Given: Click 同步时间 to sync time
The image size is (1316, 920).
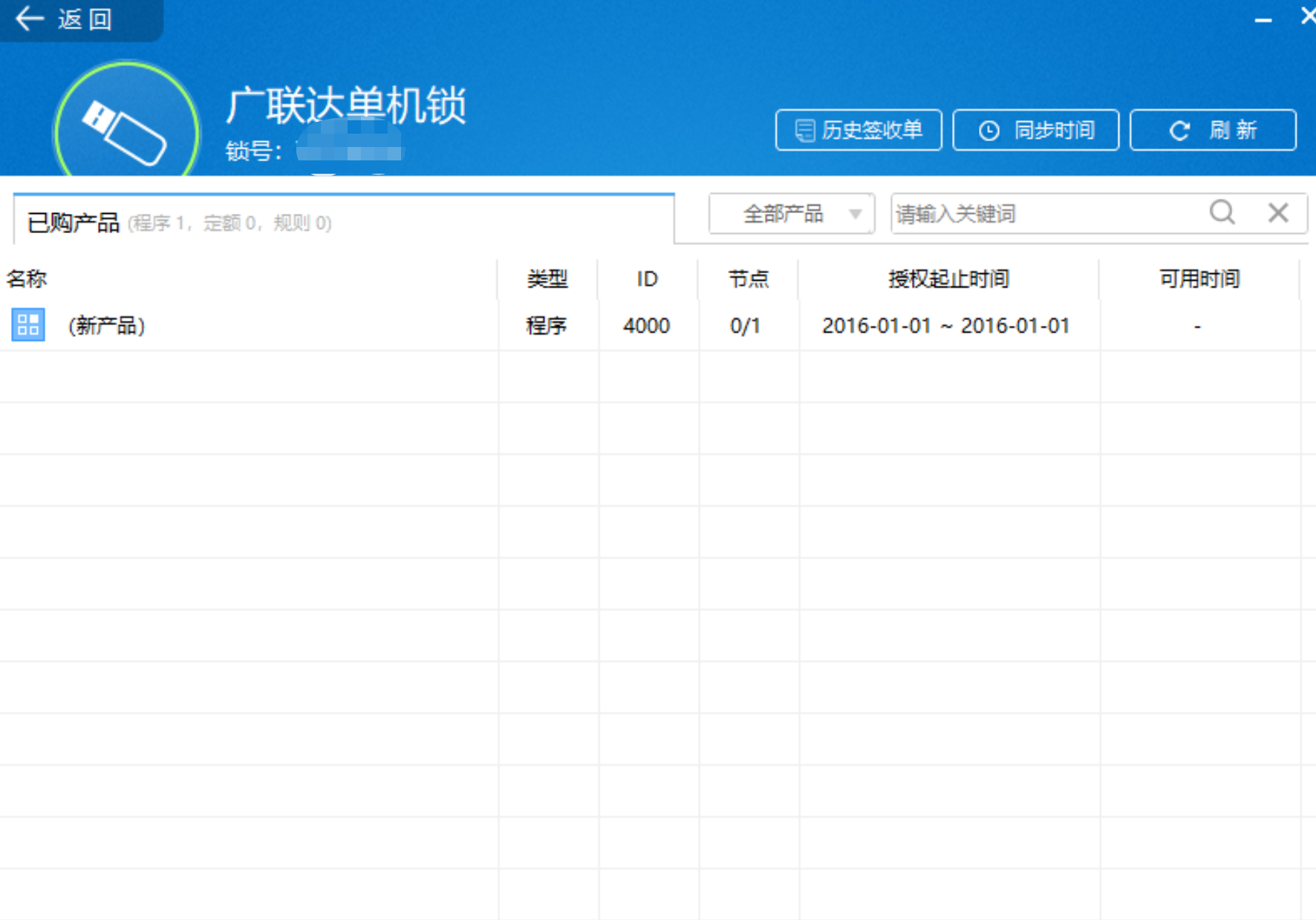Looking at the screenshot, I should 1036,131.
